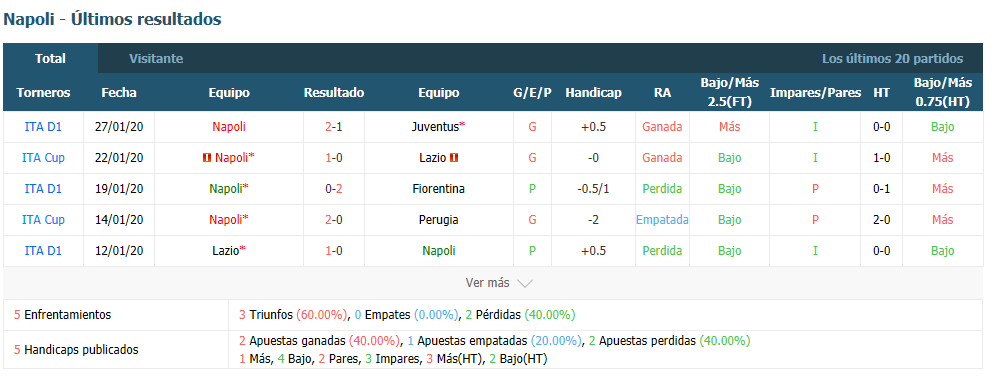Click ITA D1 tournament on 27/01/20 row

(43, 127)
